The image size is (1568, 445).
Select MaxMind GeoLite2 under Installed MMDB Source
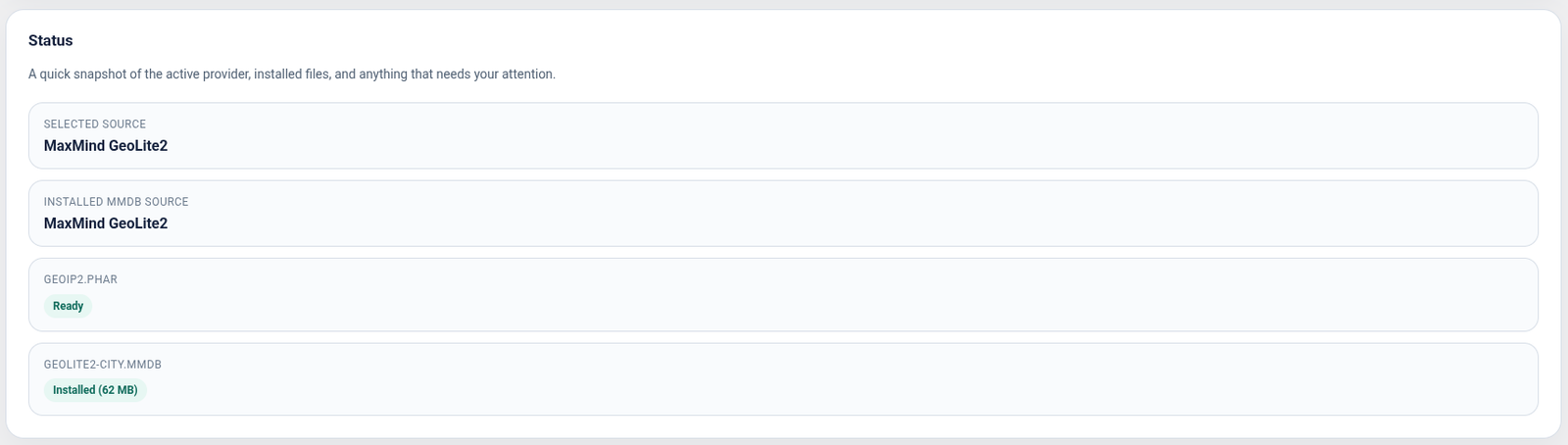coord(106,223)
